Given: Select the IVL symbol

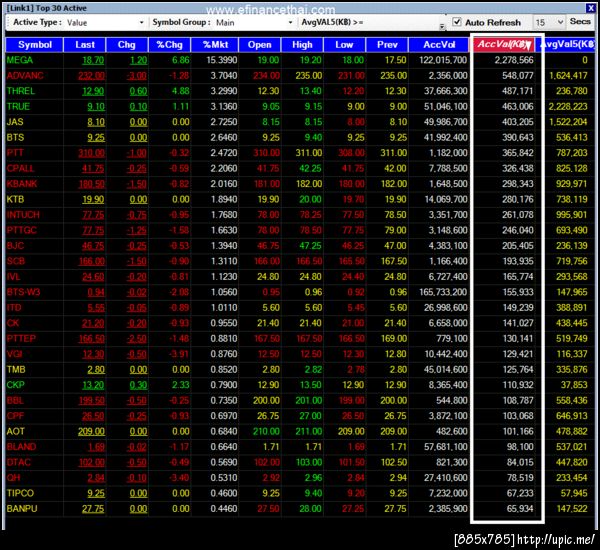Looking at the screenshot, I should 13,277.
